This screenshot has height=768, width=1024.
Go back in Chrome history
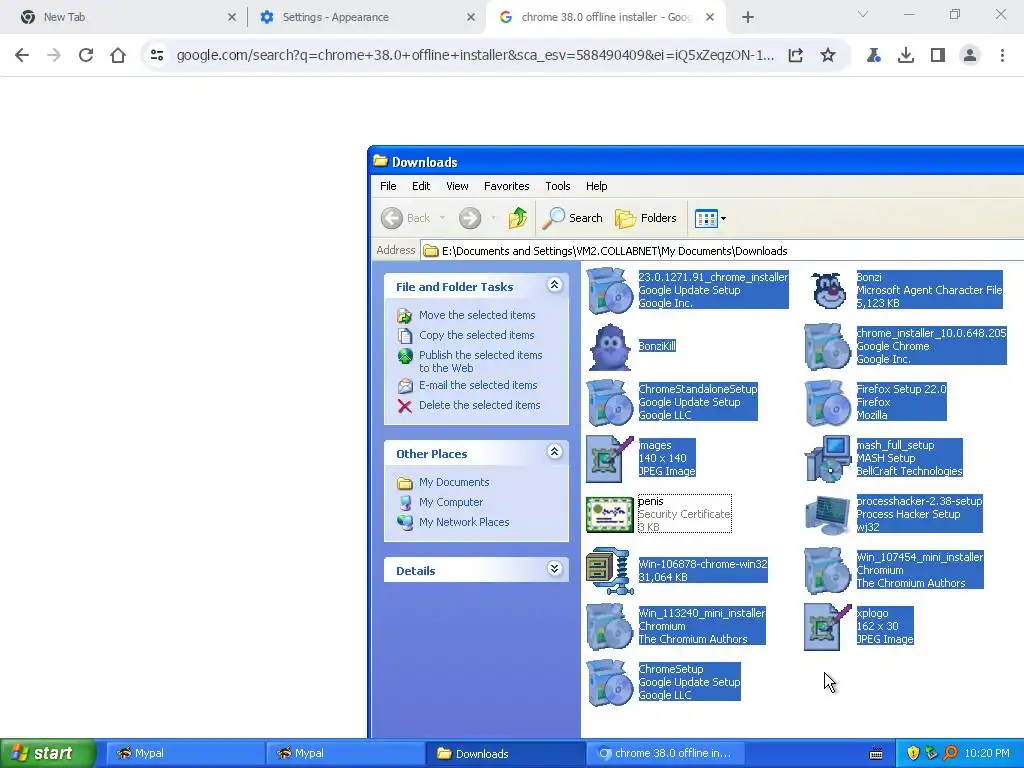22,56
